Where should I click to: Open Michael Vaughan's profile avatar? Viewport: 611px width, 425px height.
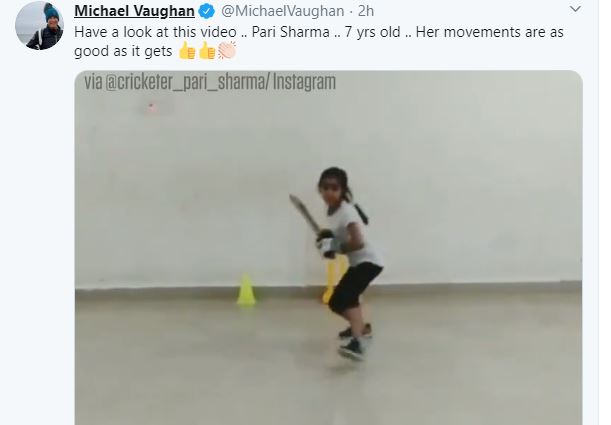pyautogui.click(x=39, y=26)
